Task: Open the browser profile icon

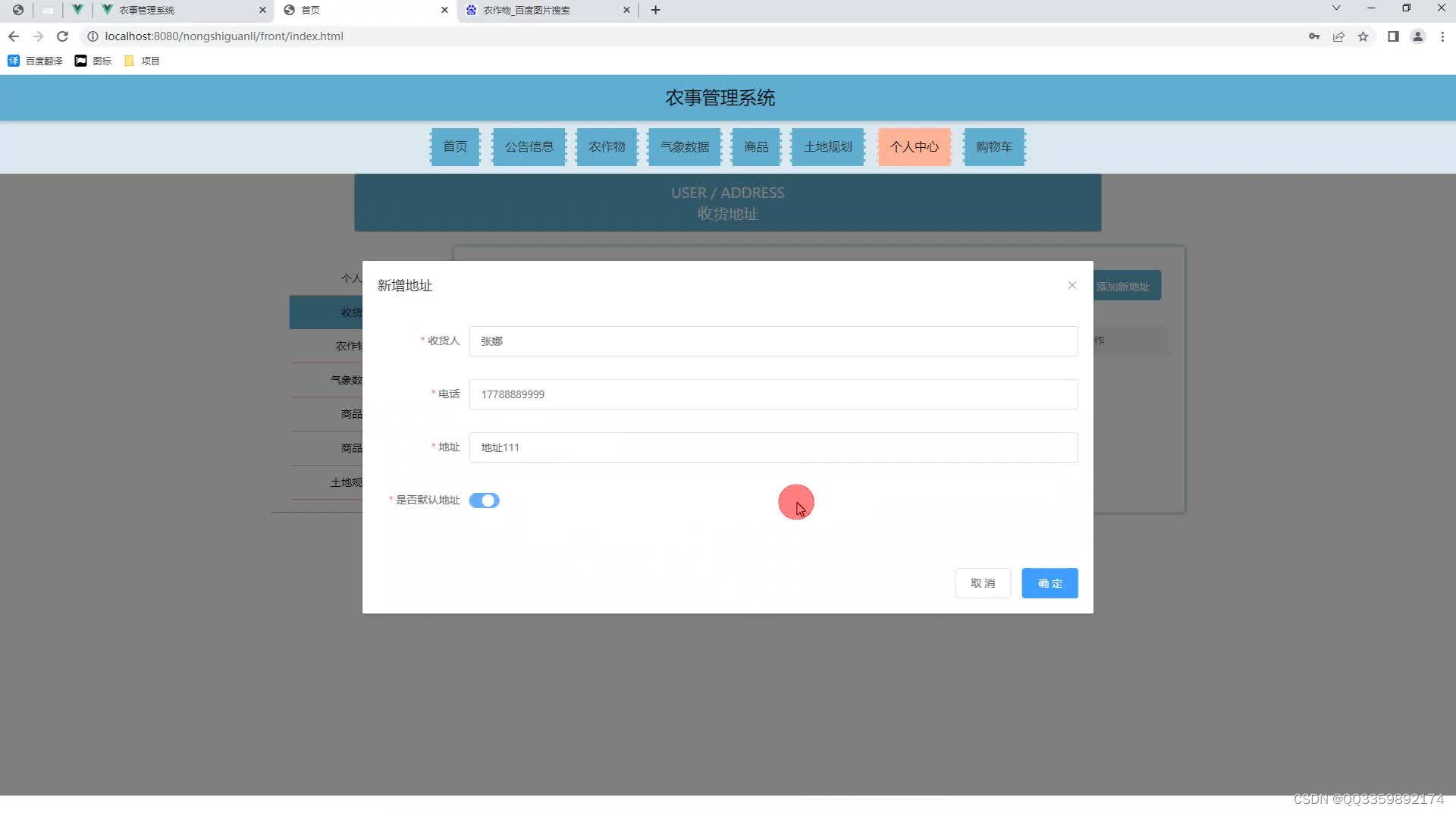Action: click(x=1417, y=36)
